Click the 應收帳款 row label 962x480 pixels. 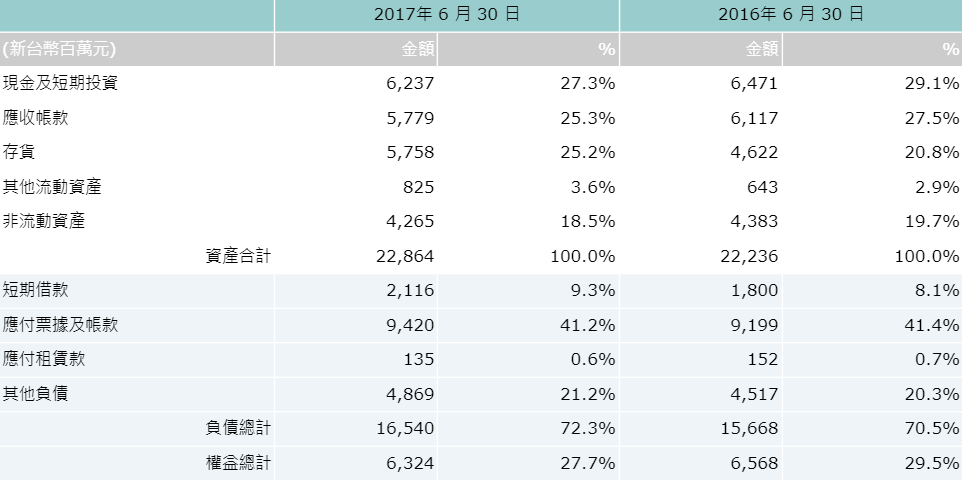pos(37,118)
